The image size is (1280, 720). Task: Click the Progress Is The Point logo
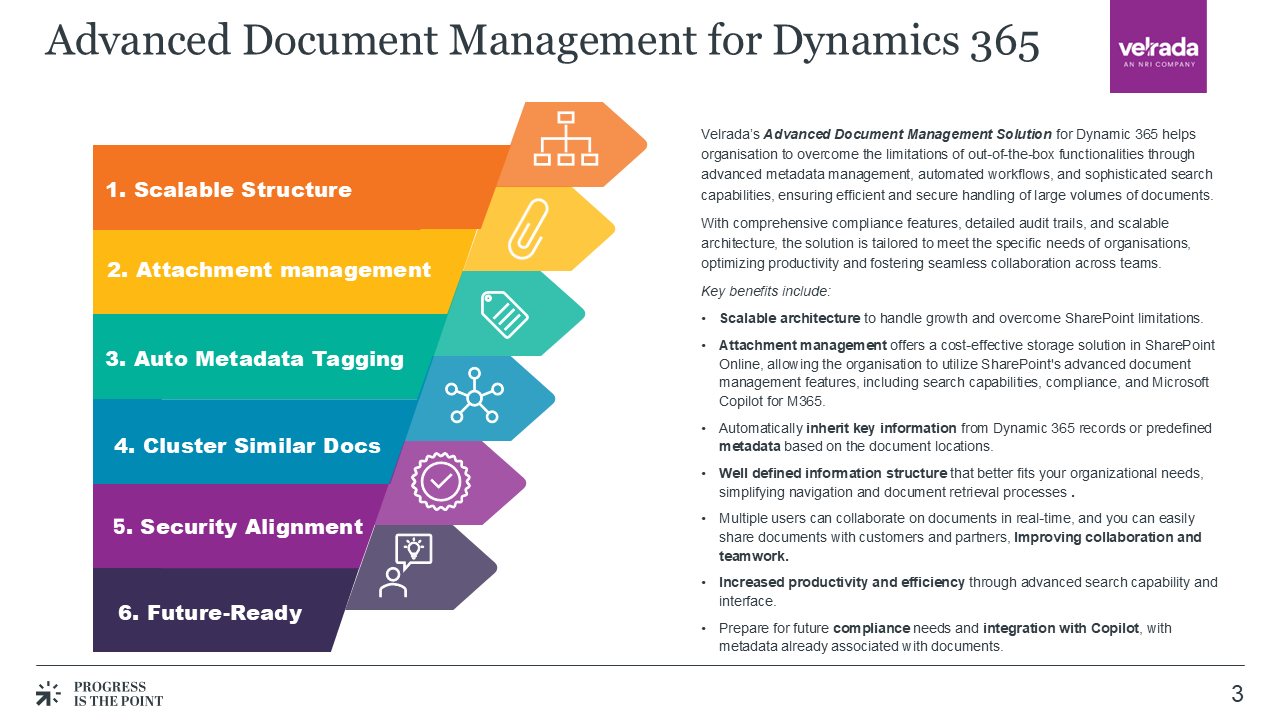click(x=99, y=693)
